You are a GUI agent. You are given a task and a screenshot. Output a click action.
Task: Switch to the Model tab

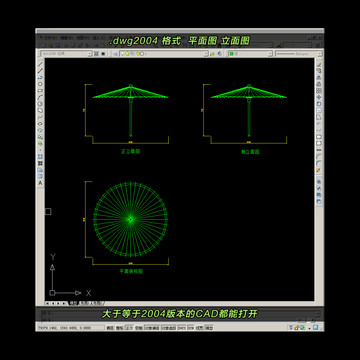[x=73, y=303]
